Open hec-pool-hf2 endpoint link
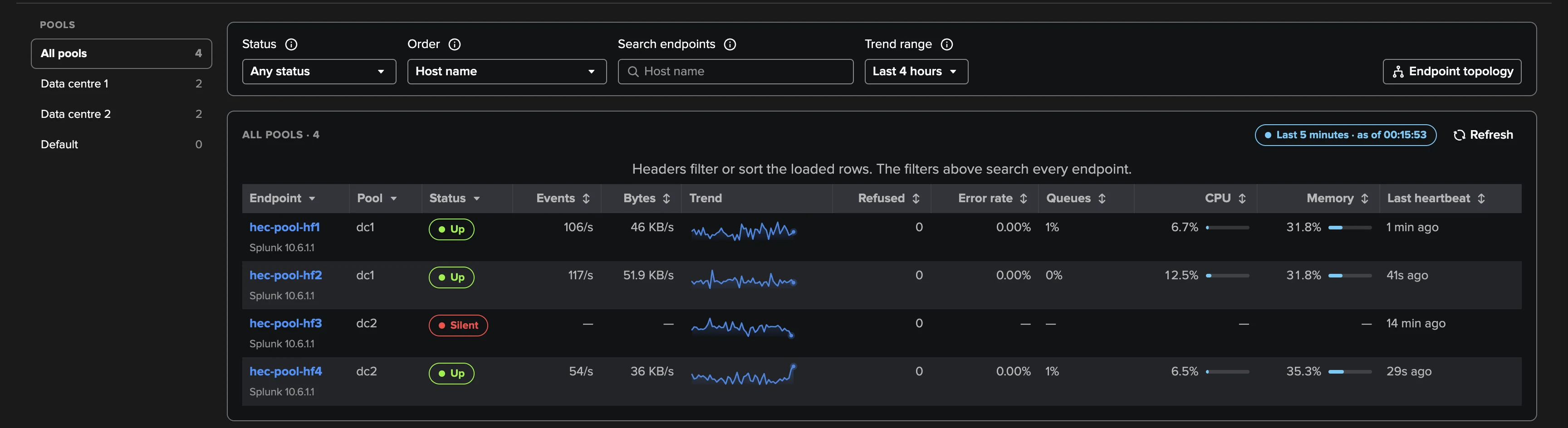Viewport: 1568px width, 428px height. (285, 275)
